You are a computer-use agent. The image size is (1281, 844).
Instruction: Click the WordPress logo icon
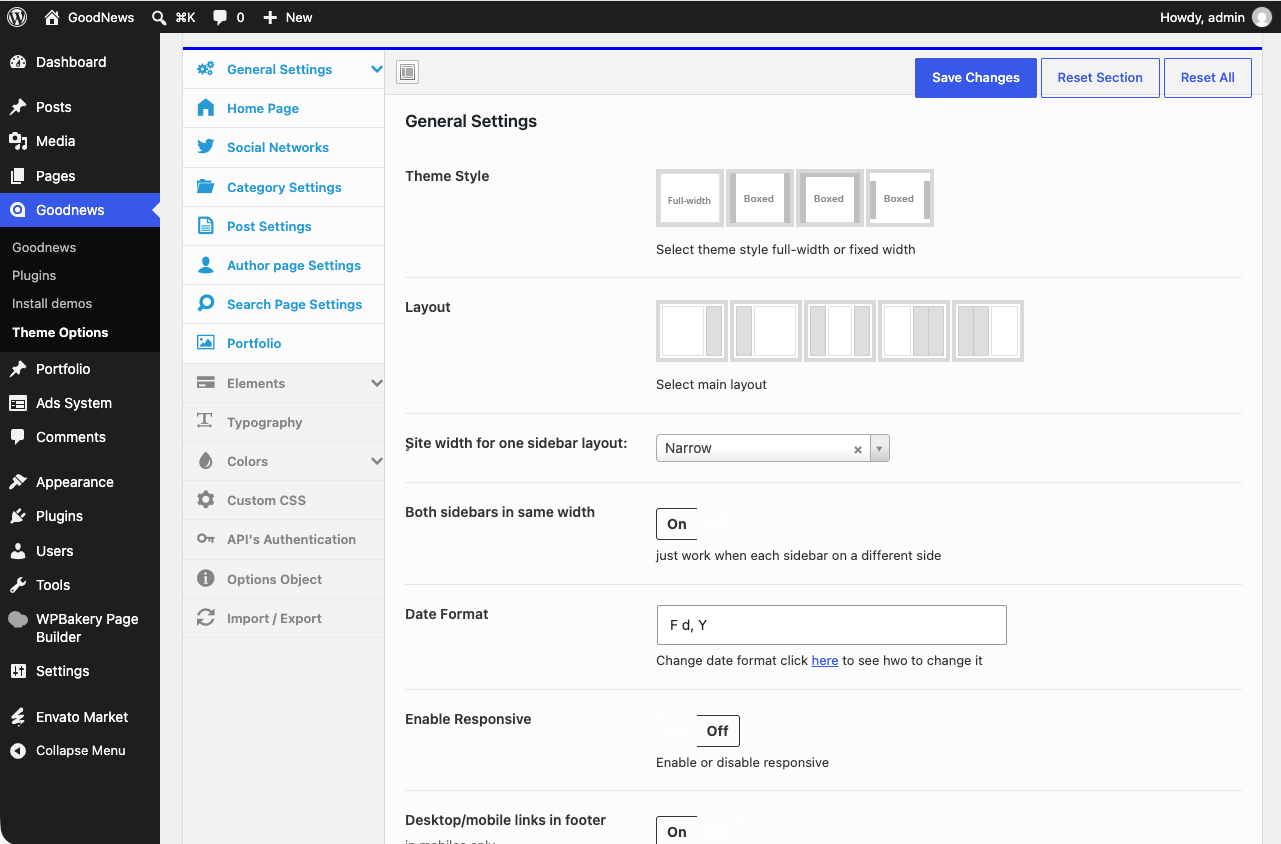click(17, 17)
